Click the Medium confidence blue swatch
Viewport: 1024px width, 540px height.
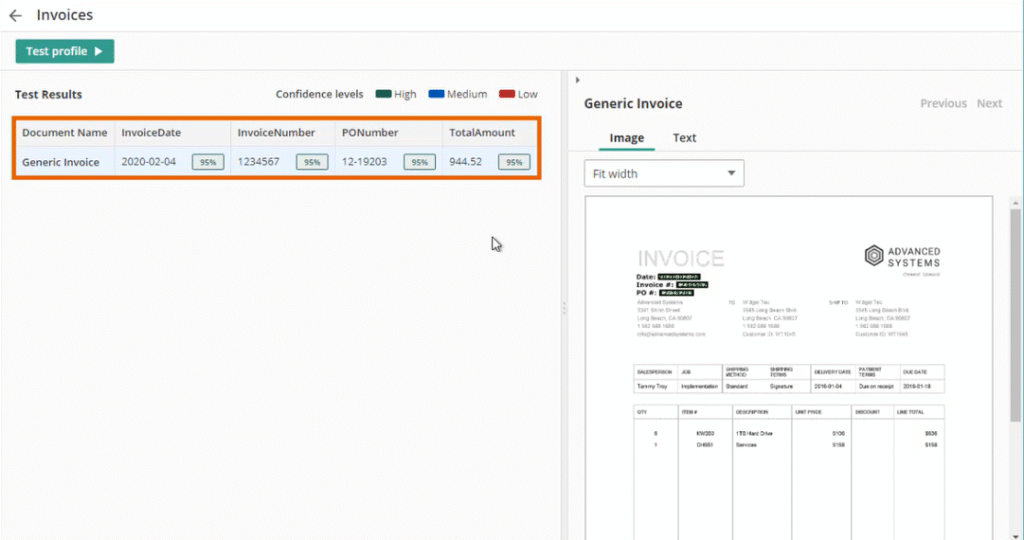click(x=436, y=94)
